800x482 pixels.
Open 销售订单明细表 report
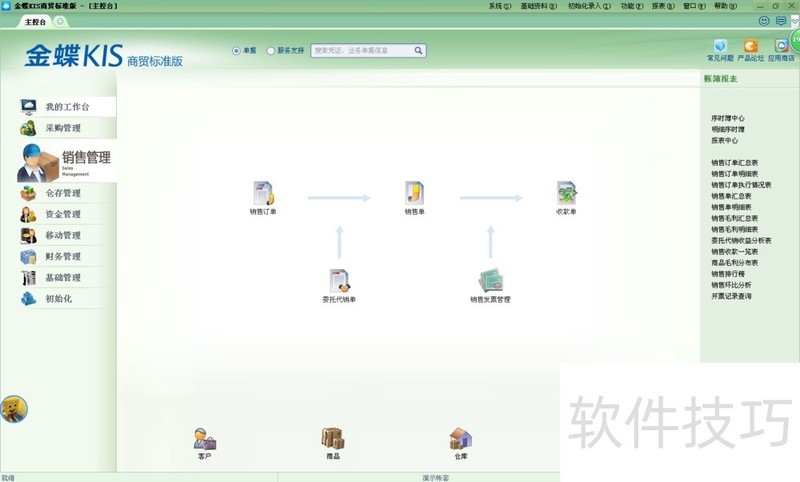(735, 174)
